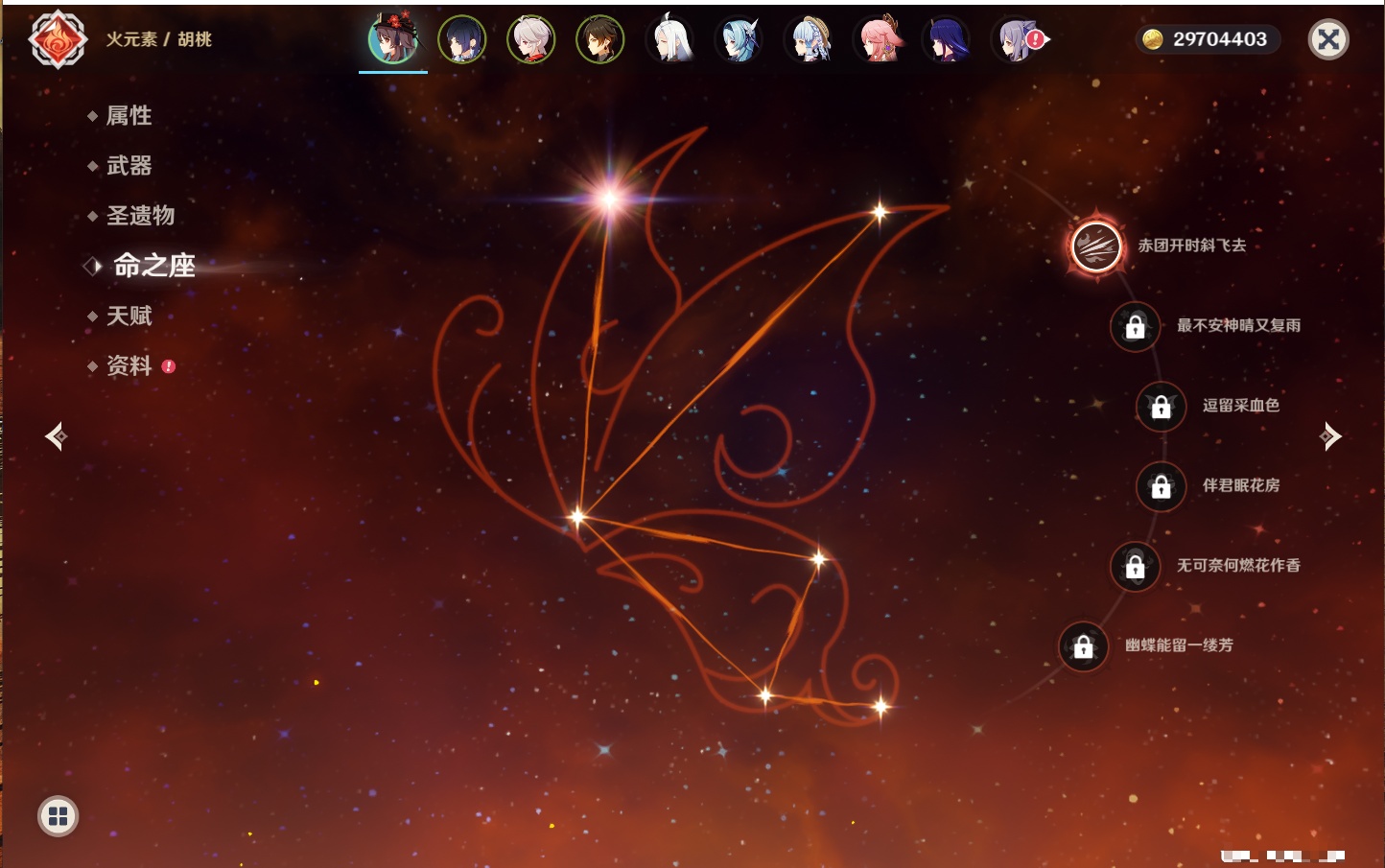The width and height of the screenshot is (1385, 868).
Task: Click the lock icon beside 无可奈何燃花作香
Action: point(1136,567)
